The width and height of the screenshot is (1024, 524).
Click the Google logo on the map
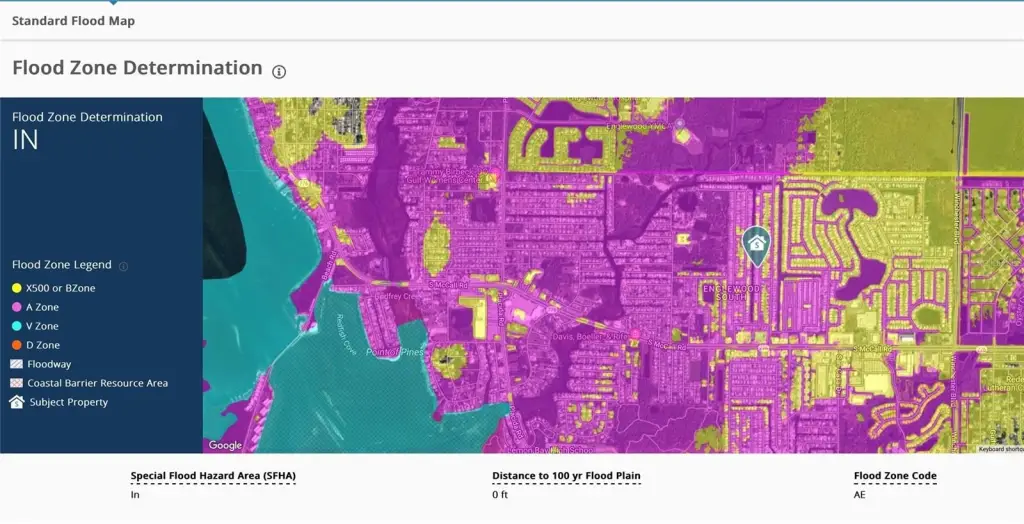(x=225, y=445)
